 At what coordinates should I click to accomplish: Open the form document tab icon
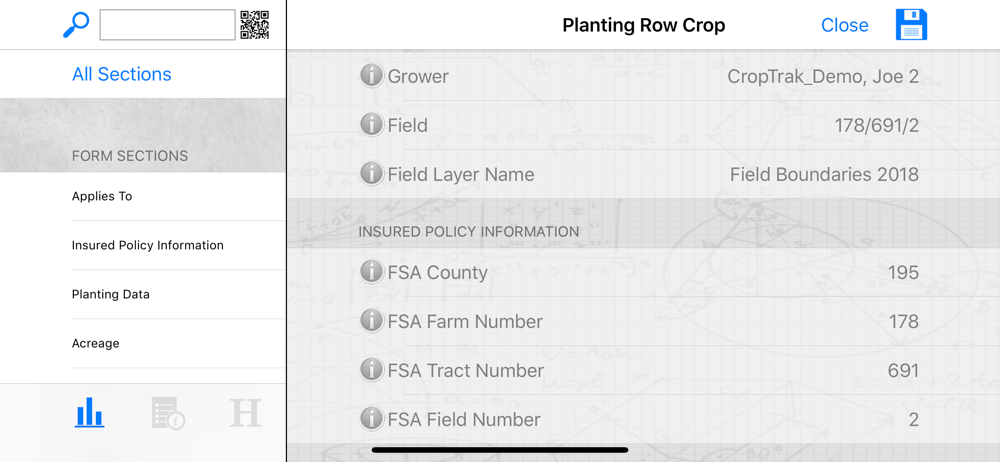pyautogui.click(x=167, y=412)
